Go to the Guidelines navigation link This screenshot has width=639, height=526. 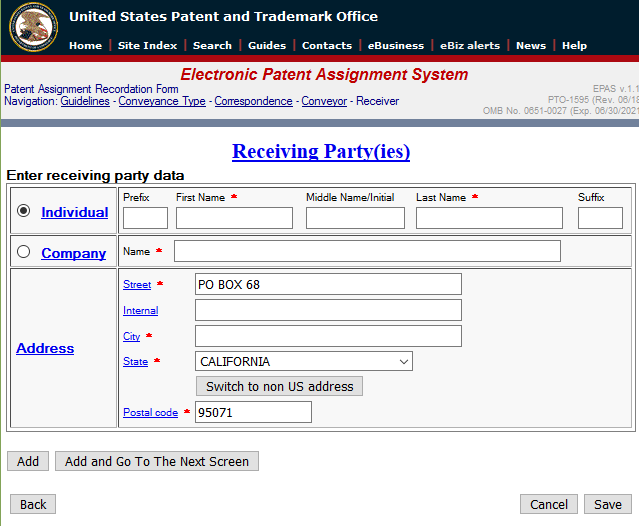point(85,101)
